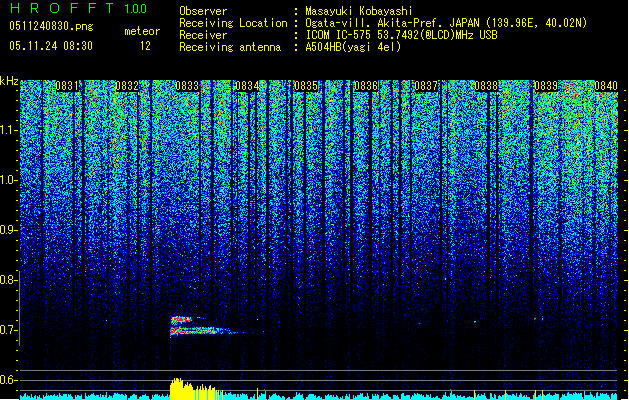Click the 0.9 kHz axis label

[8, 230]
